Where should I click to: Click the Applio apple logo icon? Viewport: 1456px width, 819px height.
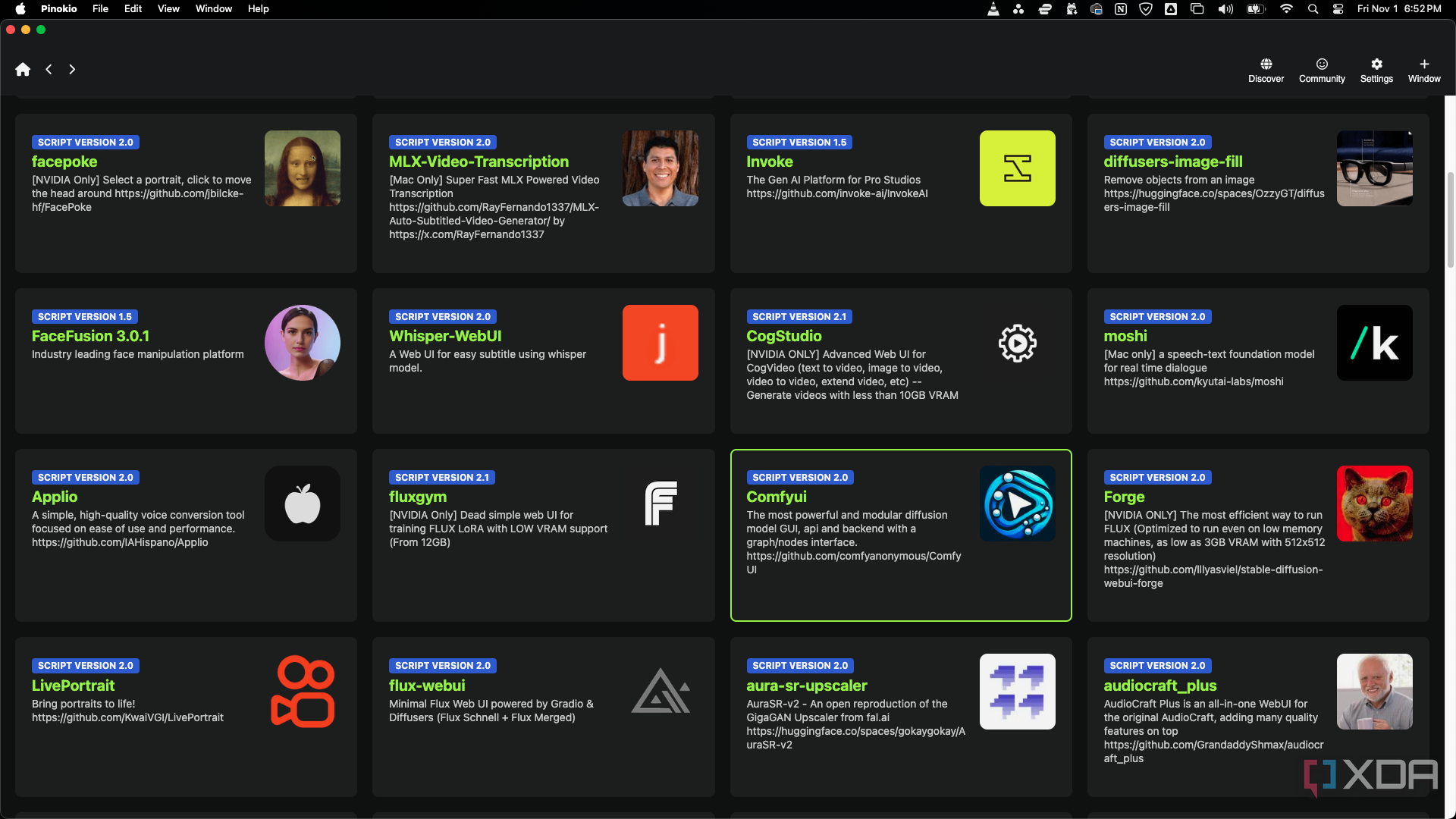click(302, 503)
